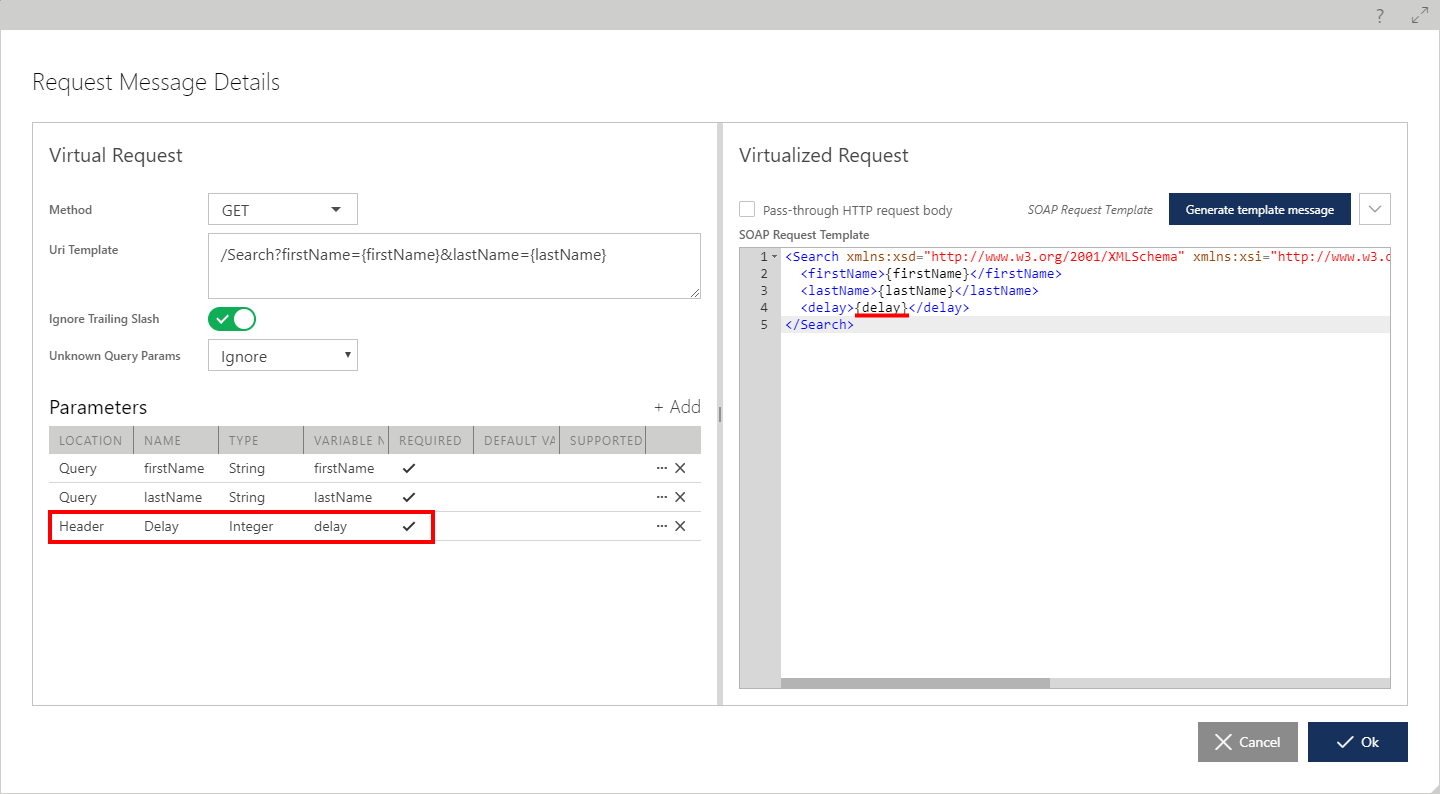Click the Uri Template text field
The height and width of the screenshot is (794, 1440).
[x=454, y=266]
